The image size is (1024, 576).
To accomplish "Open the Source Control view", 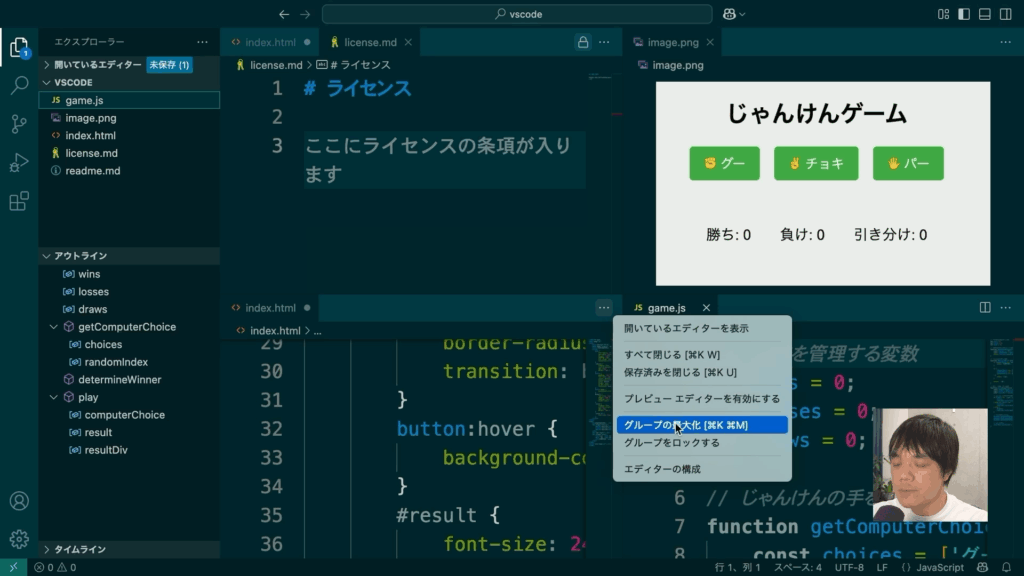I will 19,124.
